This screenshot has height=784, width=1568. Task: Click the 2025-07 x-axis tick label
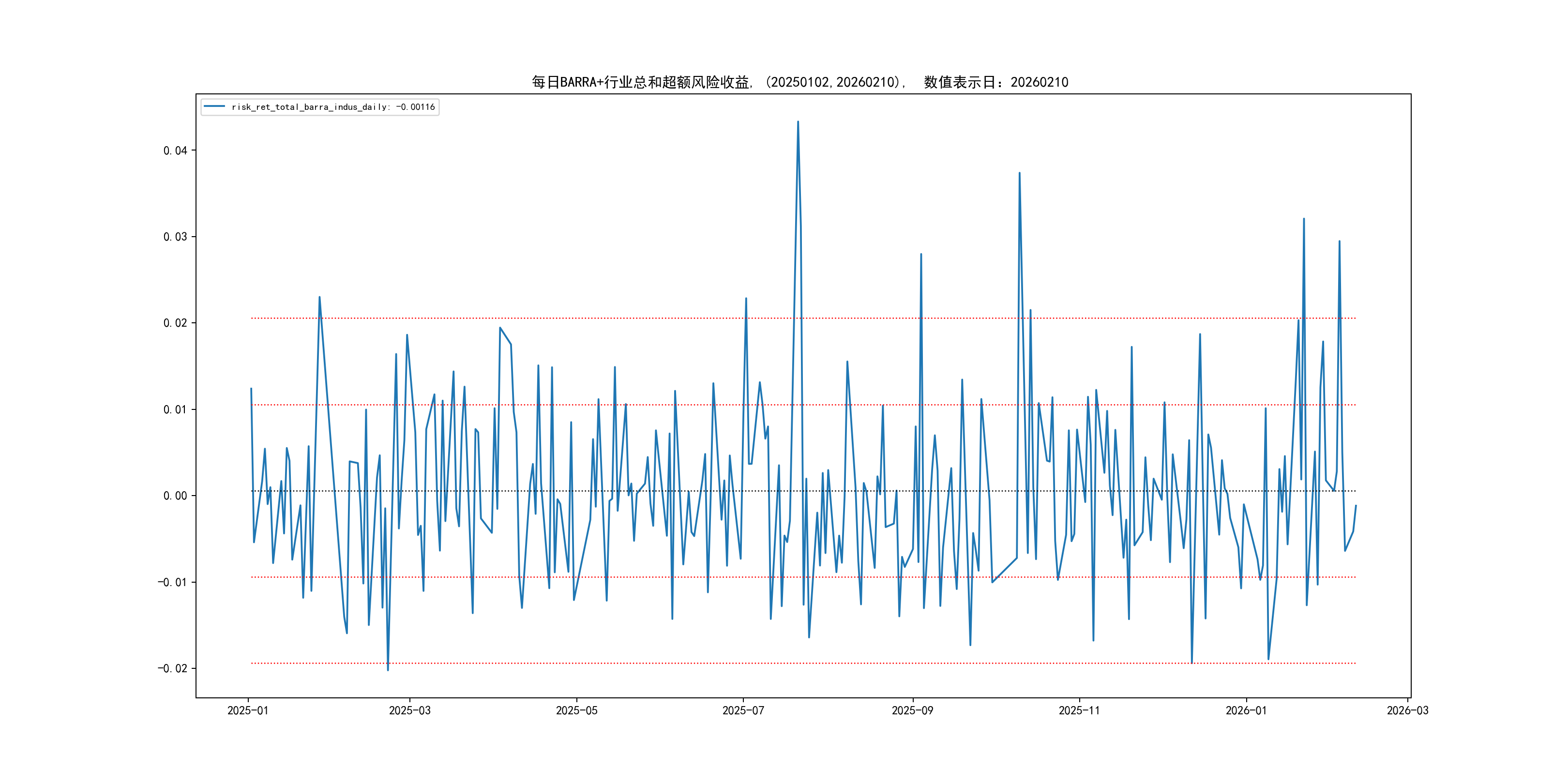tap(742, 710)
